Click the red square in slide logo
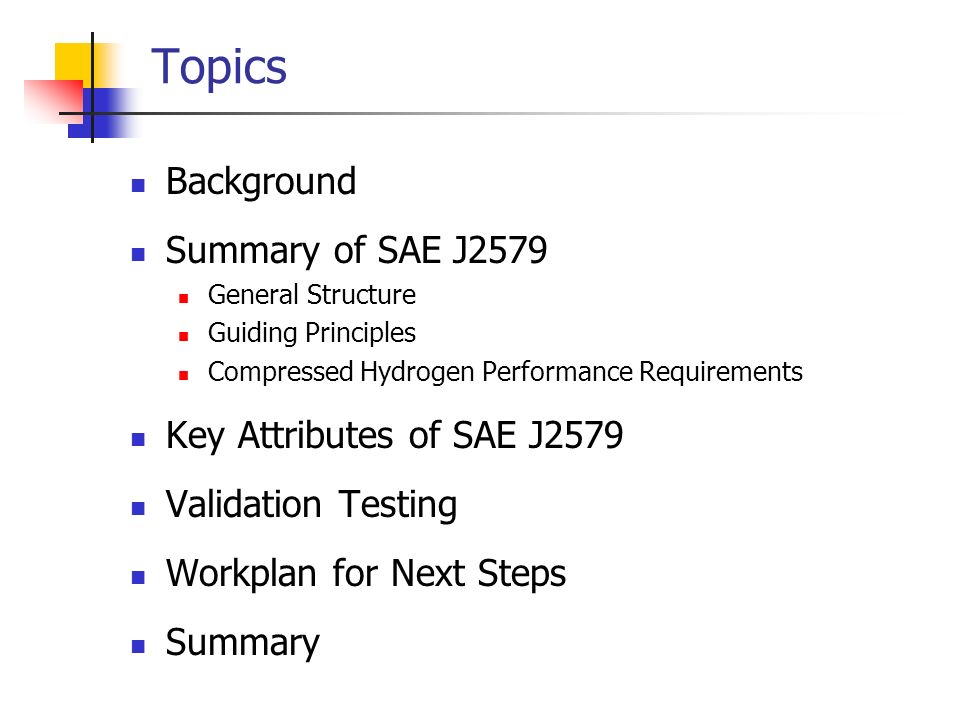The image size is (960, 720). (x=54, y=101)
